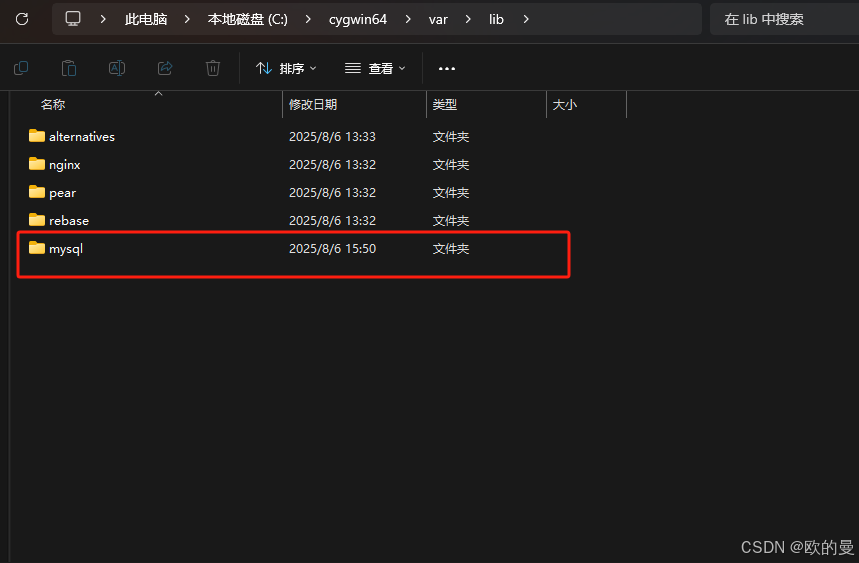Select the pear folder icon
The height and width of the screenshot is (563, 859).
[37, 192]
